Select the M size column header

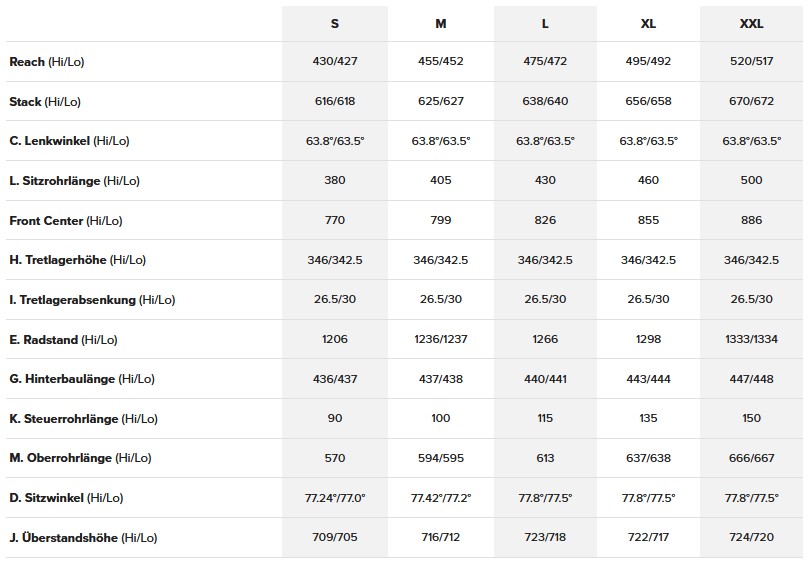[441, 24]
